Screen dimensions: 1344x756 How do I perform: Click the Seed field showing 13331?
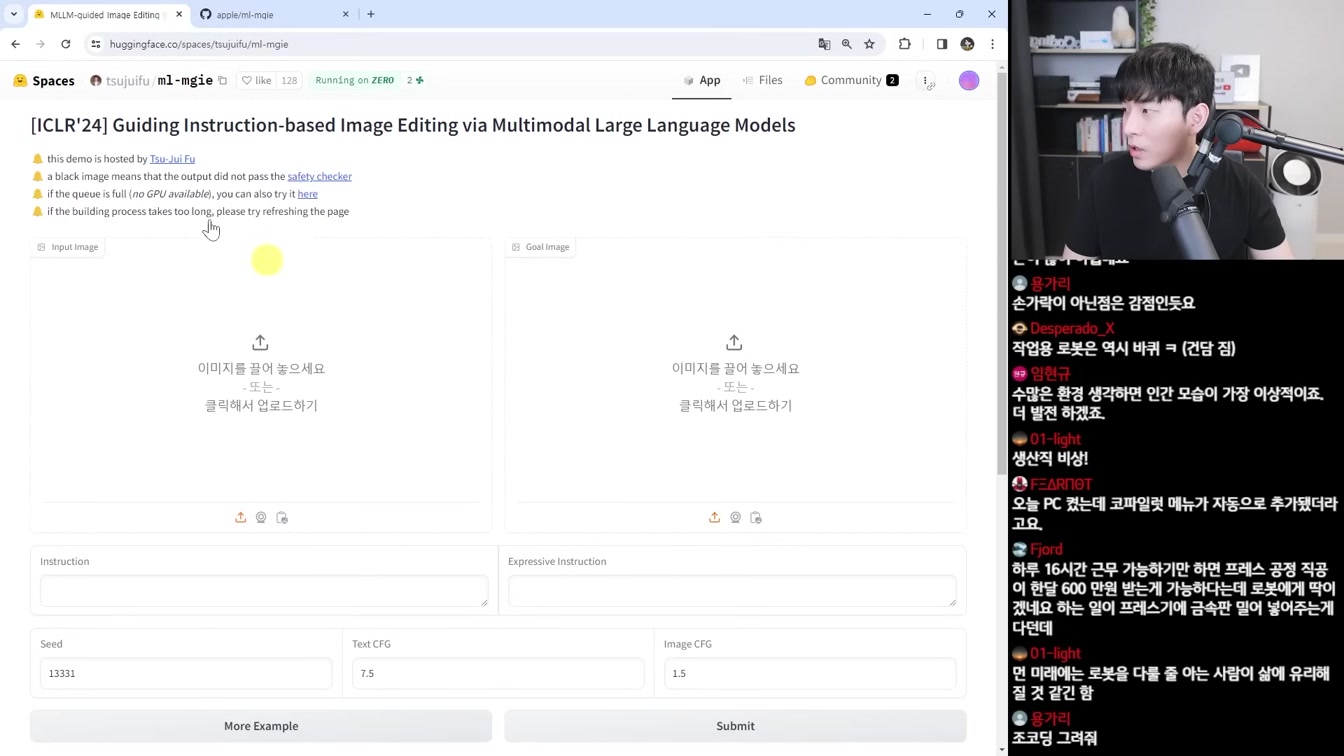[x=186, y=673]
